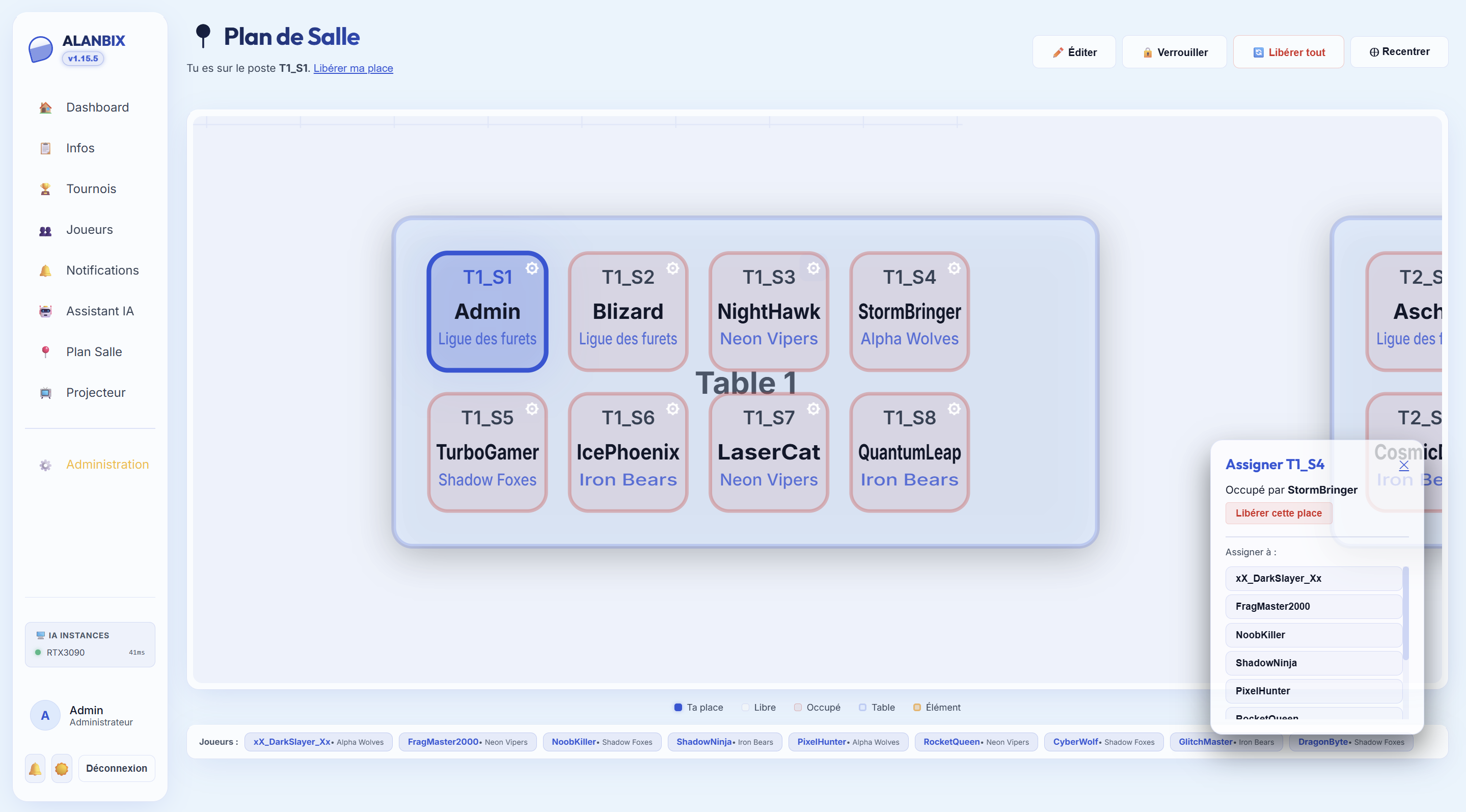Click the xX_DarkSlayer_Xx player chip
Image resolution: width=1466 pixels, height=812 pixels.
coord(319,742)
